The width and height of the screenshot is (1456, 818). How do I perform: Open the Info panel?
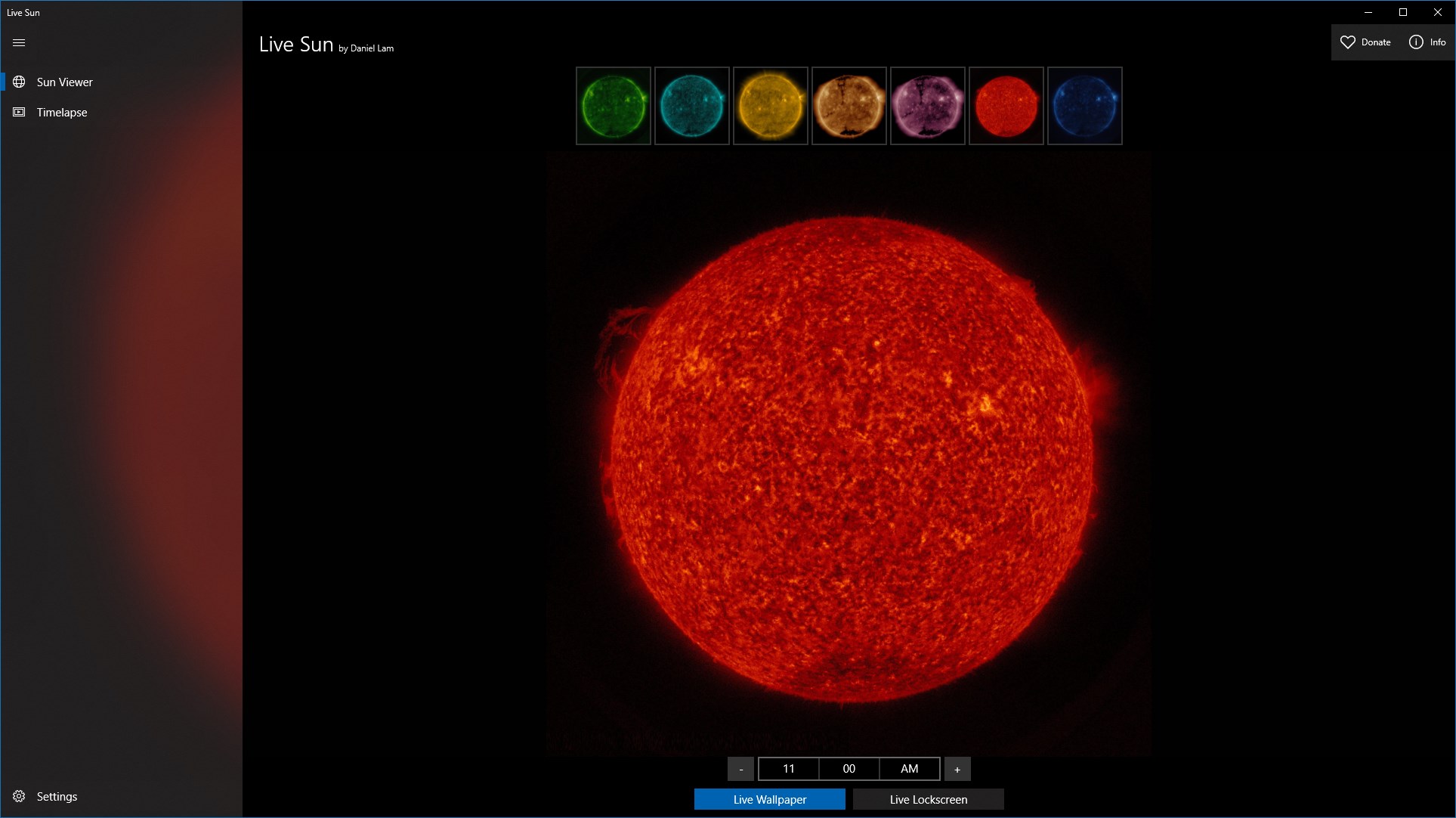click(x=1427, y=42)
